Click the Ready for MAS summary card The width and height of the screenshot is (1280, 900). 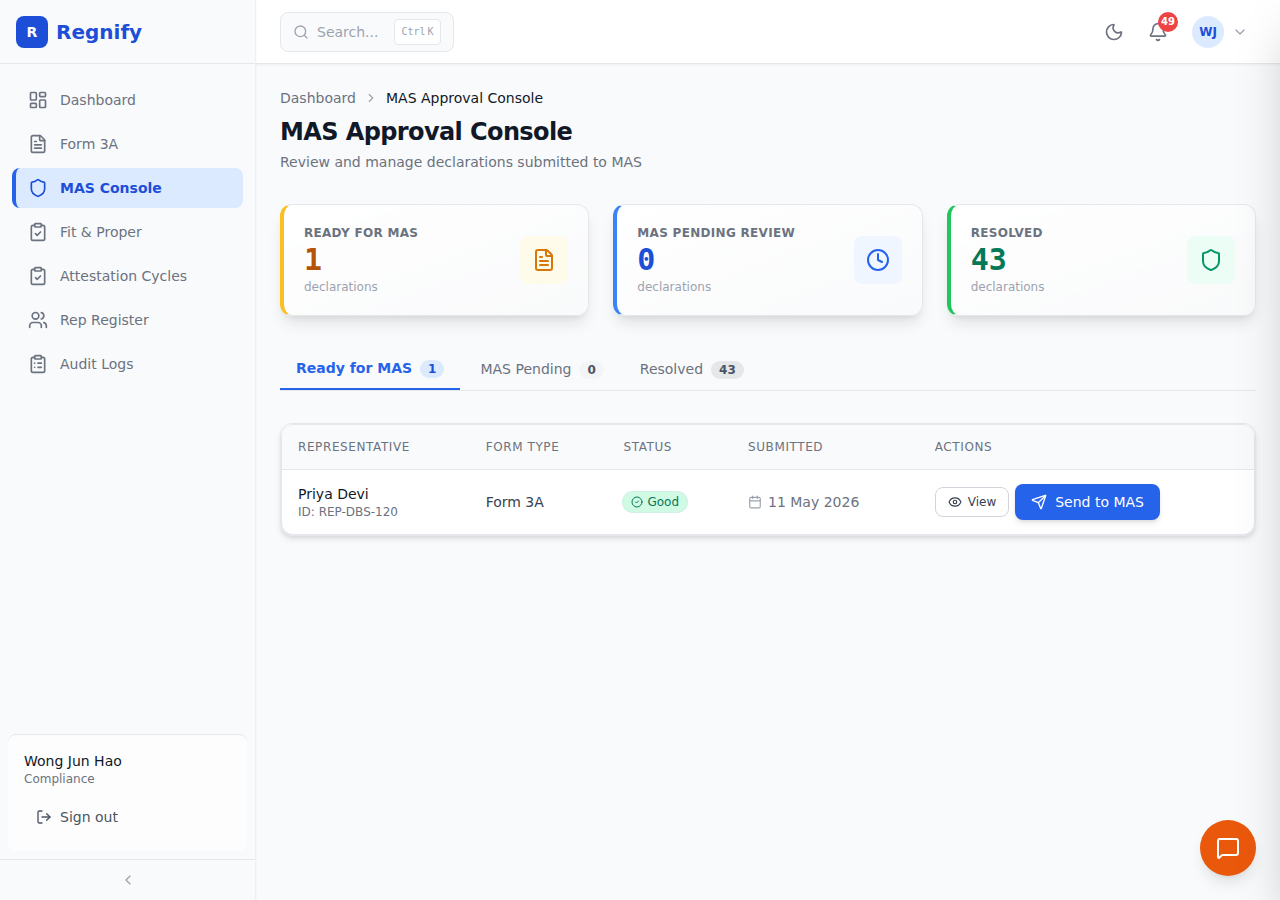[434, 260]
